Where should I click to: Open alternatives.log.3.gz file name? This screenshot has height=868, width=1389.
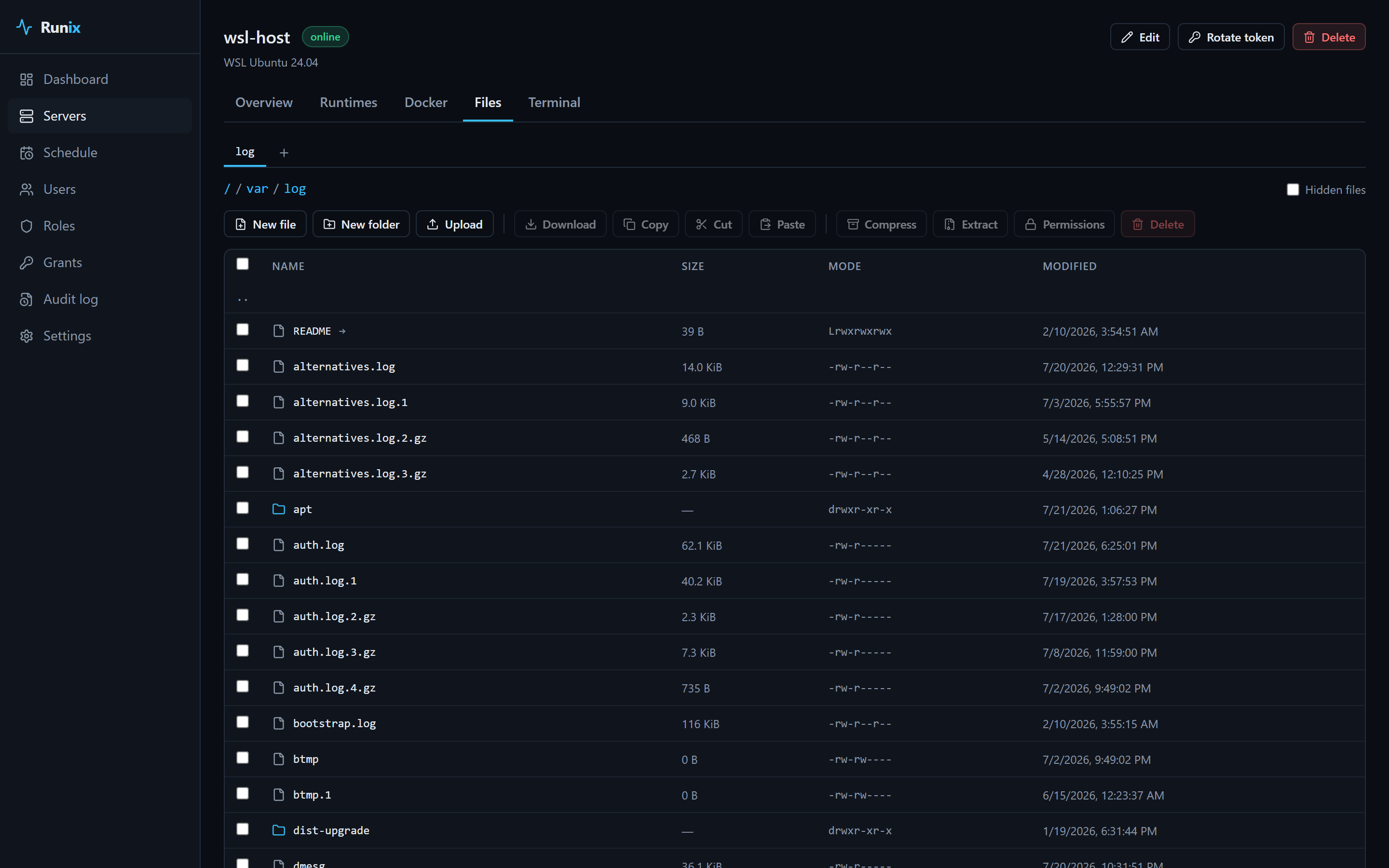pyautogui.click(x=360, y=474)
